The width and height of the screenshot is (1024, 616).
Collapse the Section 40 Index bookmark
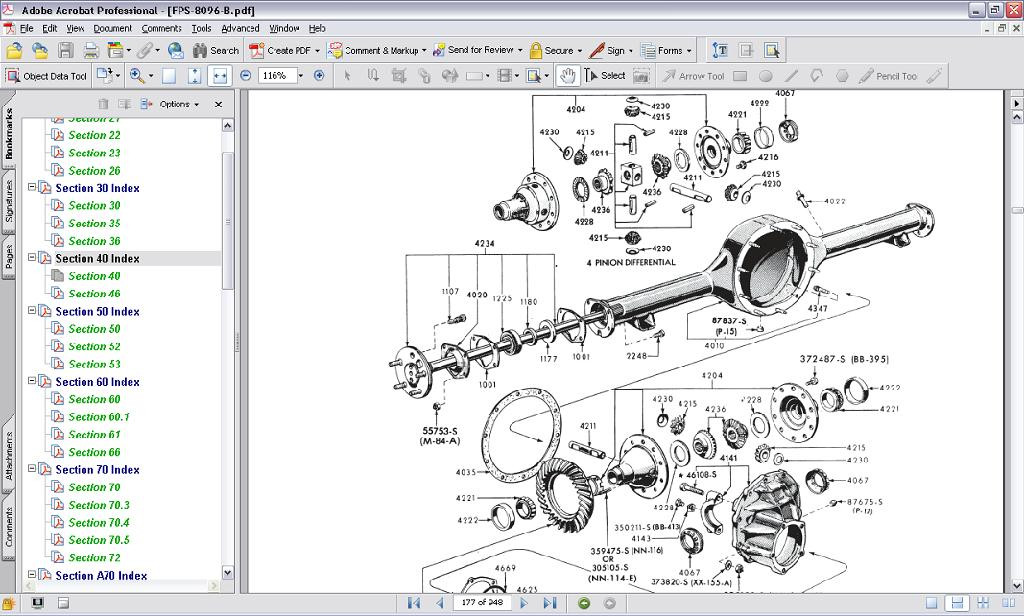[34, 258]
